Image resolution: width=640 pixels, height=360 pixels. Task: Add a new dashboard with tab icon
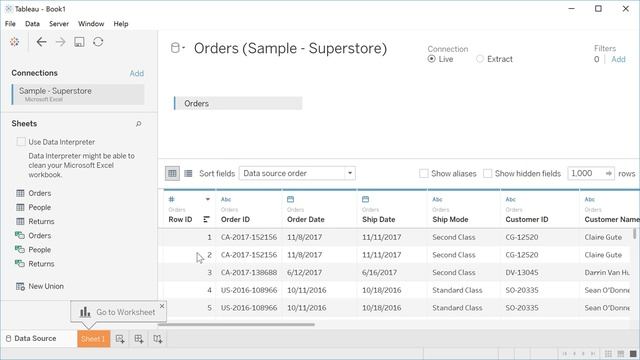click(x=139, y=339)
